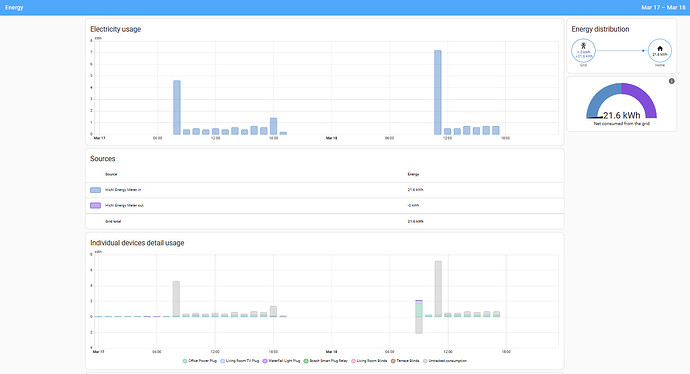Toggle Living Room Blinds legend item
690x374 pixels.
pos(369,361)
